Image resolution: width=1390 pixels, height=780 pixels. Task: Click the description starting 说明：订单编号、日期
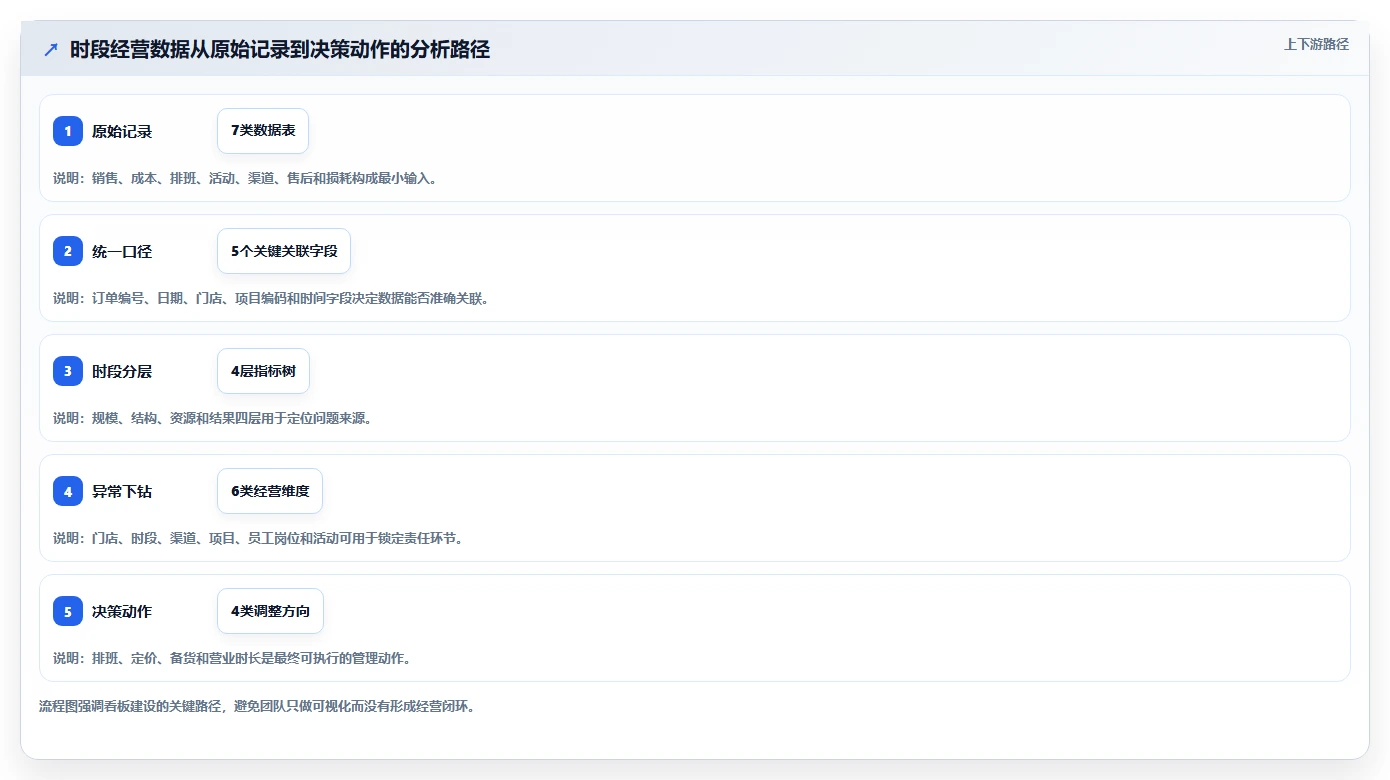pos(271,298)
